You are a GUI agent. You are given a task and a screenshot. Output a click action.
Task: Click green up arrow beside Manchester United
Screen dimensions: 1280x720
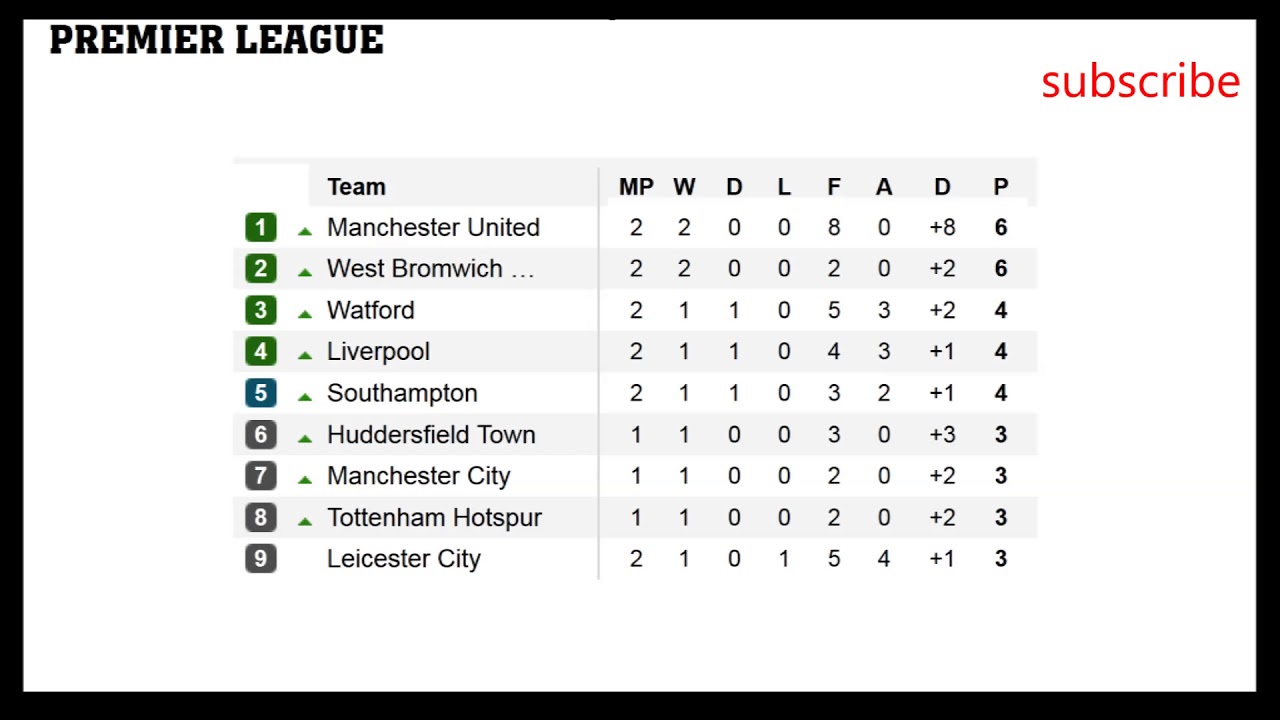[305, 231]
